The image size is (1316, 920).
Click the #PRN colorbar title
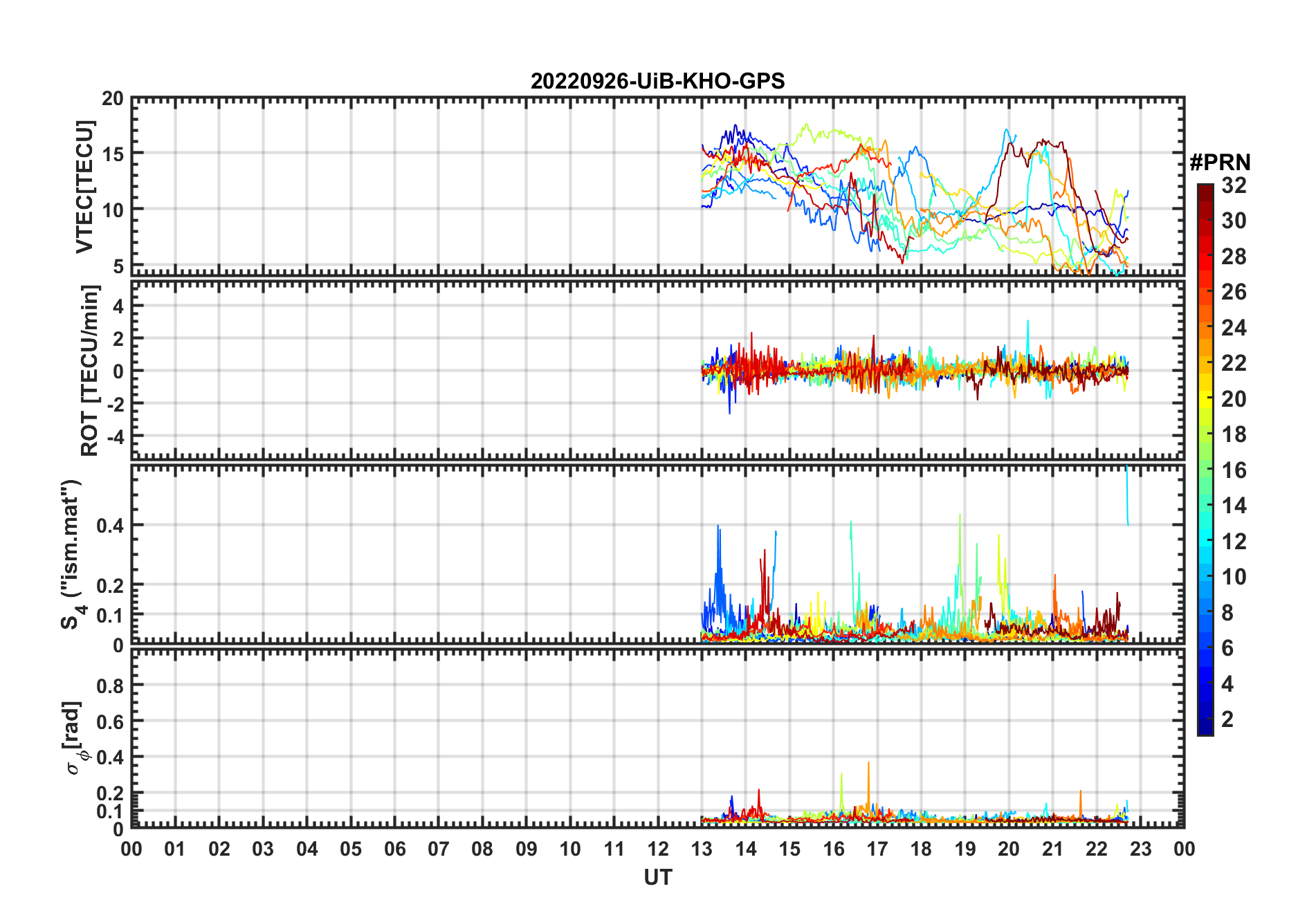(x=1220, y=163)
